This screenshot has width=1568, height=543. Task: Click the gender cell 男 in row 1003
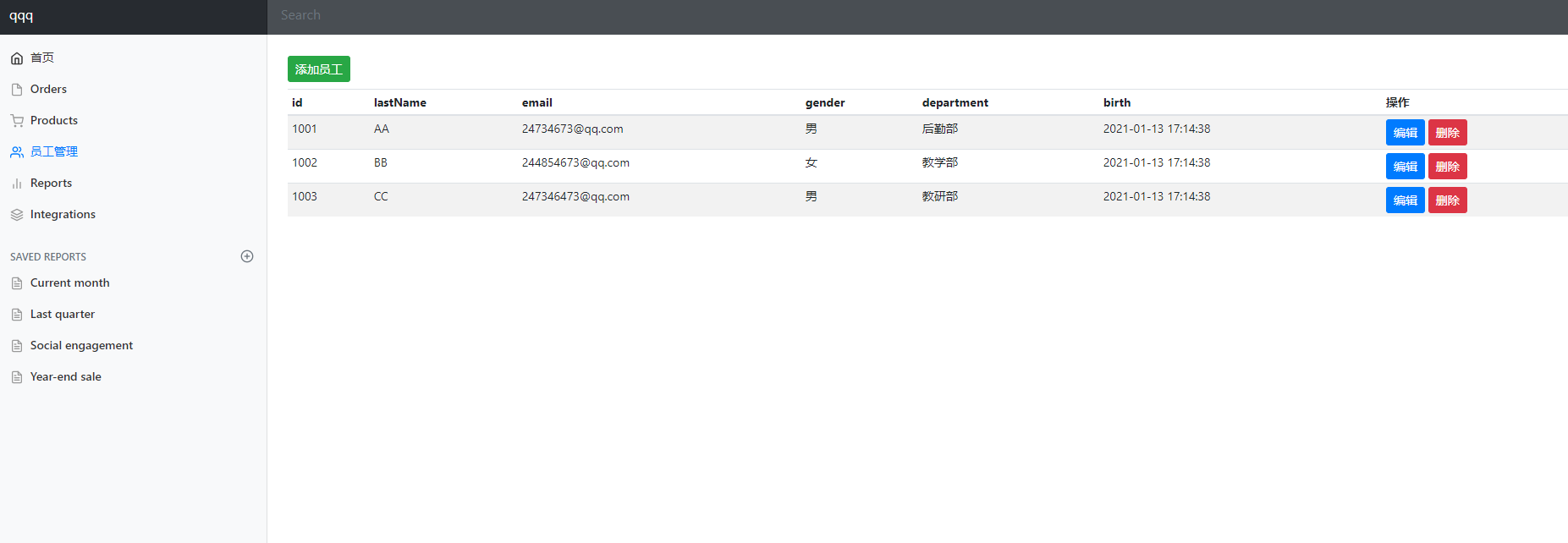(812, 196)
